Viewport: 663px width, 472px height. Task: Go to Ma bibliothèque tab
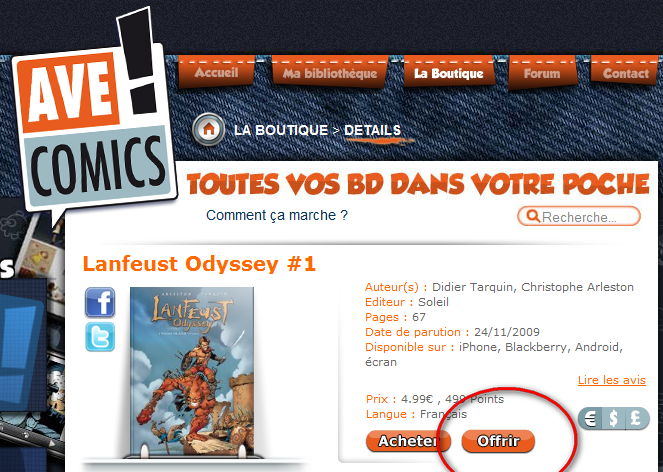click(330, 73)
